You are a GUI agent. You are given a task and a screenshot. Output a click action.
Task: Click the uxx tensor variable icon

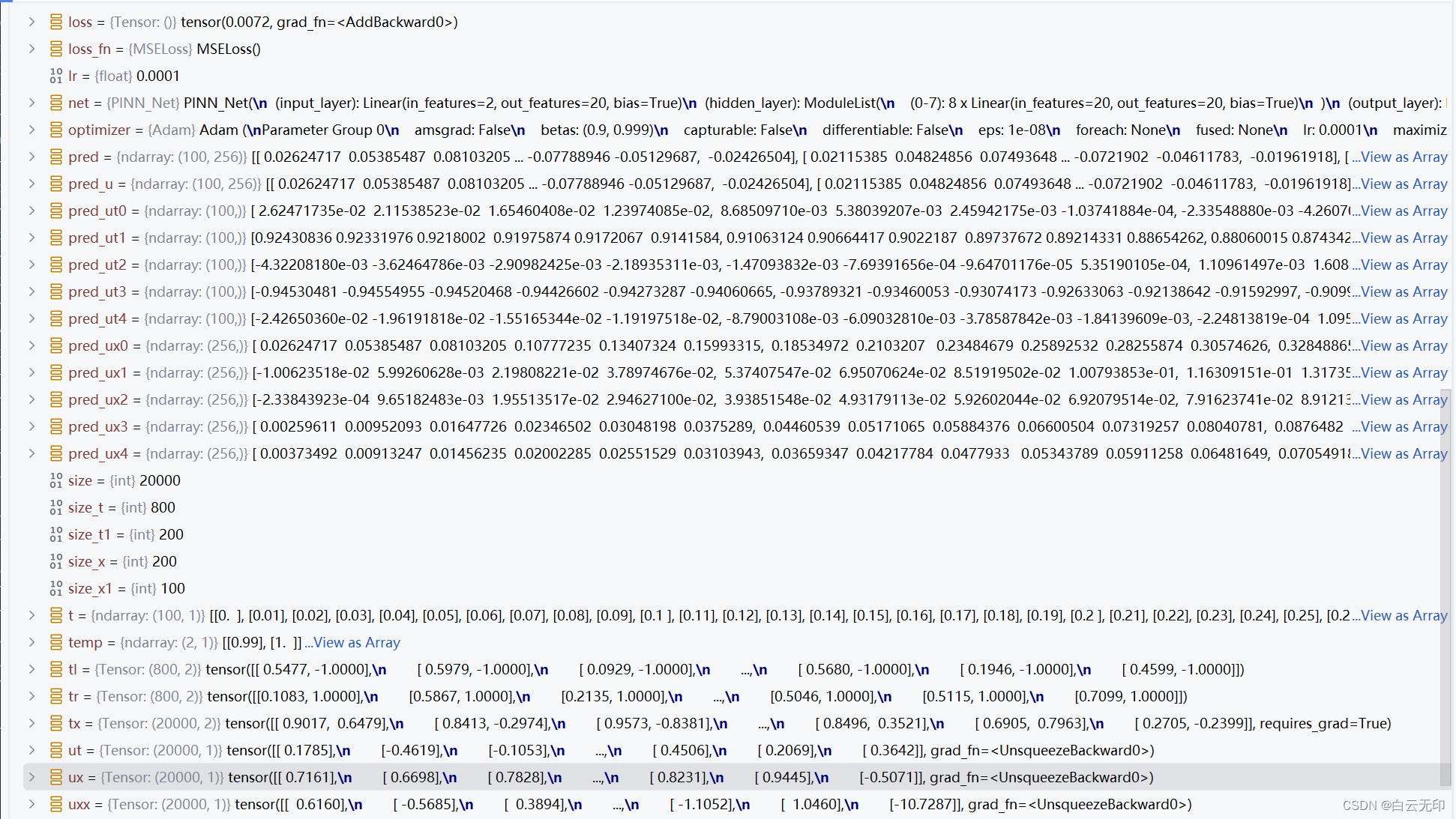[56, 804]
